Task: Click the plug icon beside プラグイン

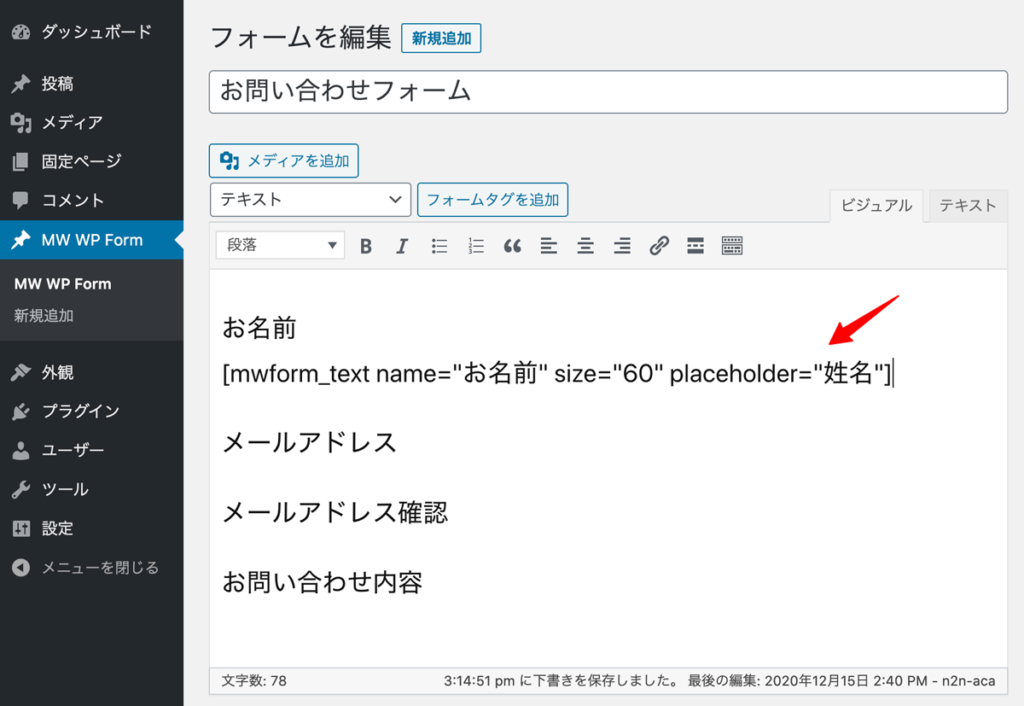Action: pyautogui.click(x=21, y=411)
